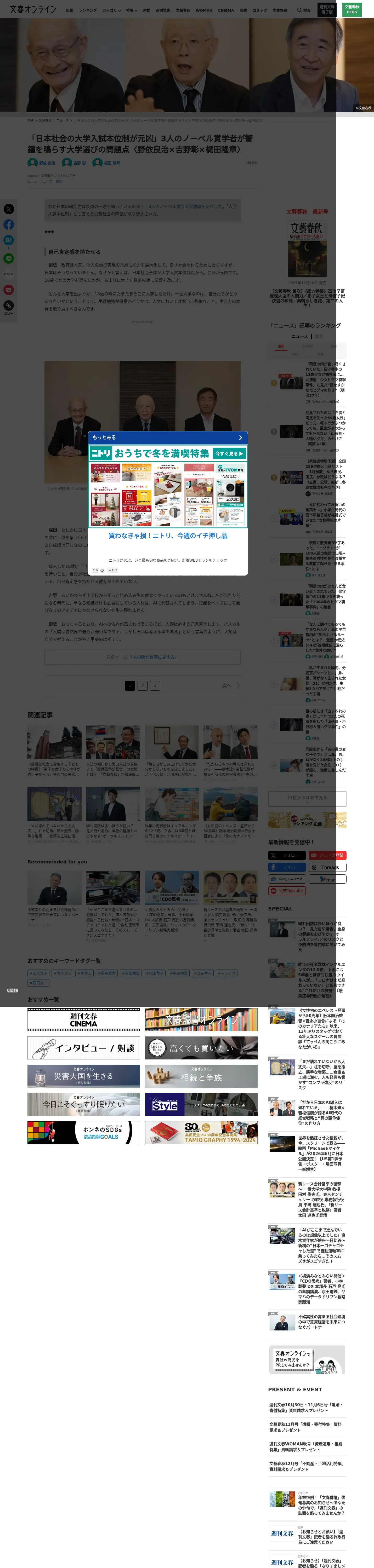Viewport: 374px width, 1568px height.
Task: Open Googleニュース follow button
Action: click(286, 879)
